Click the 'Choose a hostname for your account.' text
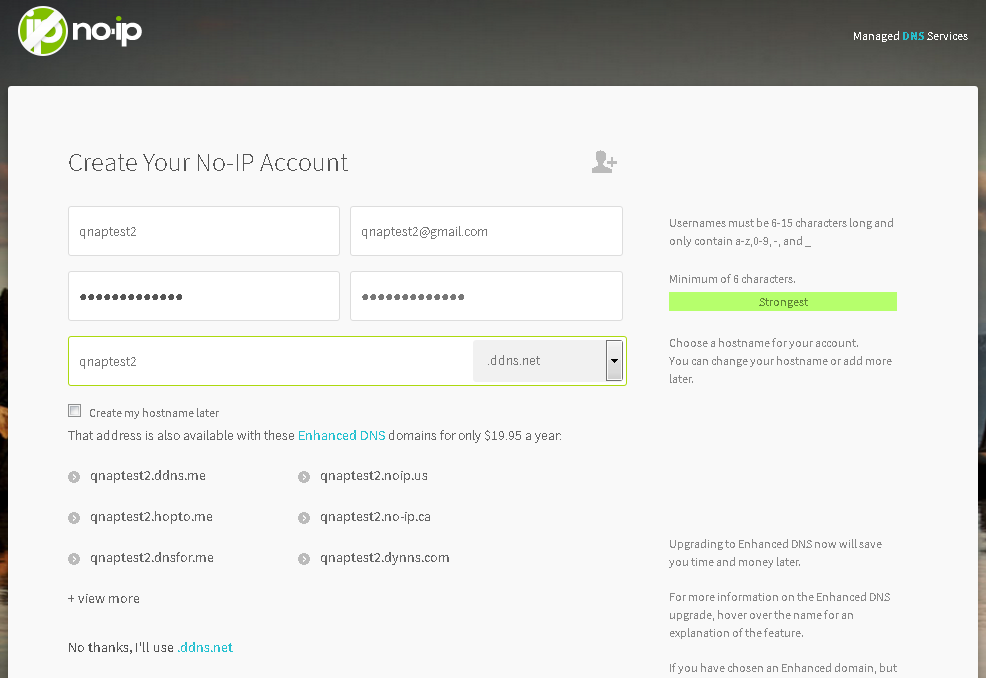This screenshot has height=678, width=986. [763, 343]
